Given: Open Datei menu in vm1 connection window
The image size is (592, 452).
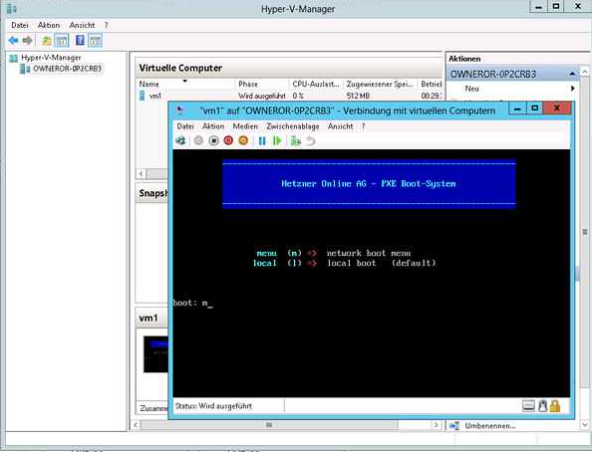Looking at the screenshot, I should 185,126.
